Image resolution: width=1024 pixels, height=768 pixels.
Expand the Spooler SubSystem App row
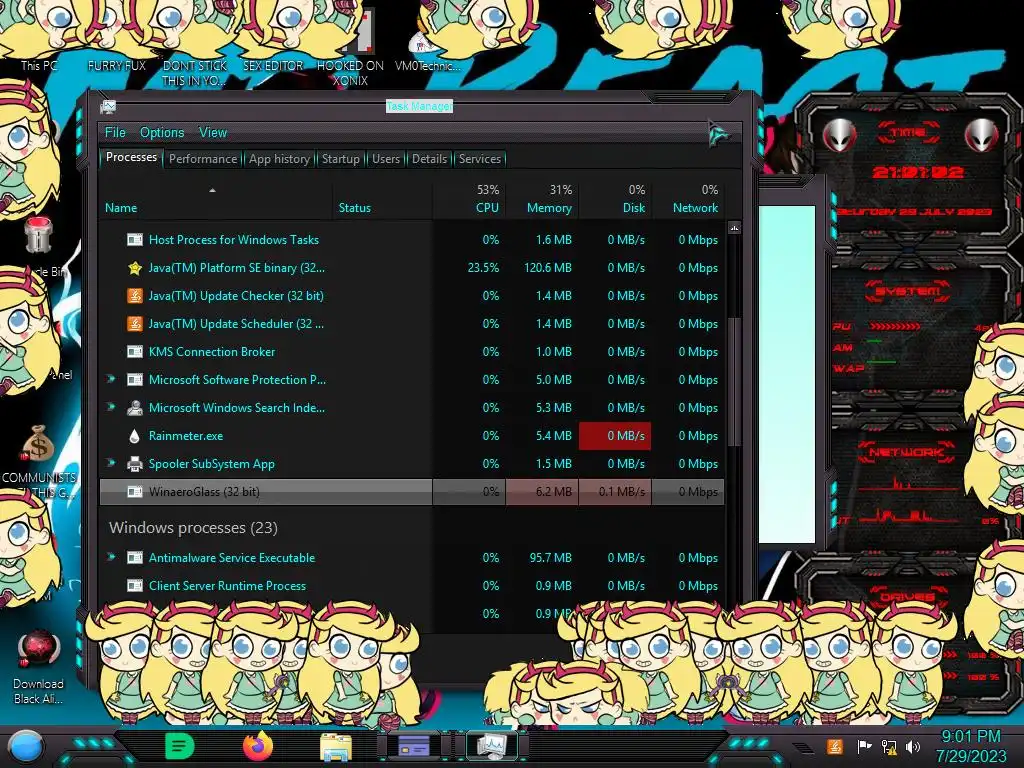pos(111,463)
